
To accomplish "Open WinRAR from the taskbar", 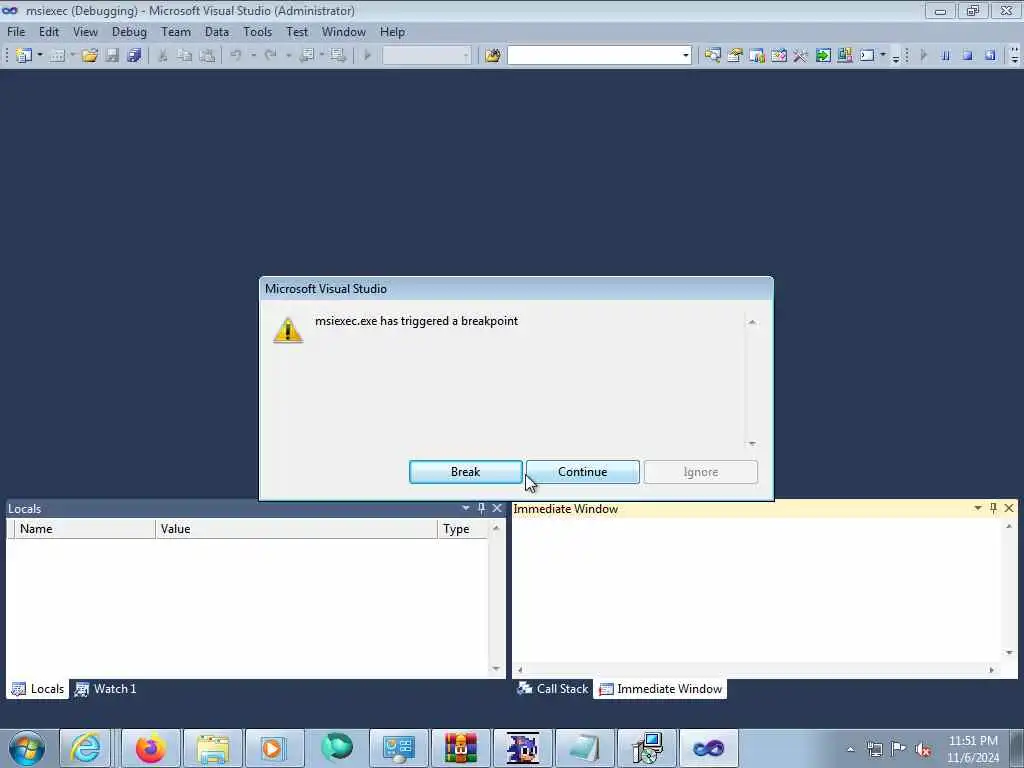I will point(460,748).
